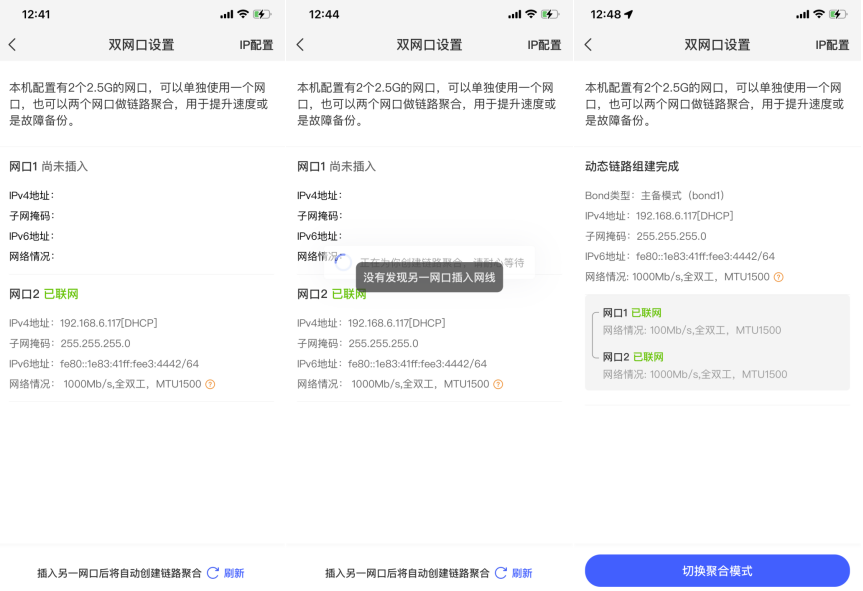The image size is (863, 591).
Task: Select the 网口1 已联网 entry in the bond panel
Action: tap(632, 313)
